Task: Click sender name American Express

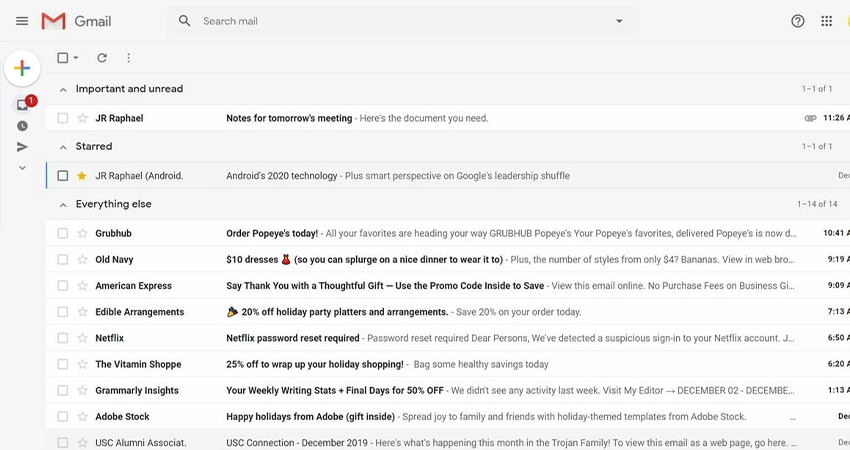Action: (x=133, y=285)
